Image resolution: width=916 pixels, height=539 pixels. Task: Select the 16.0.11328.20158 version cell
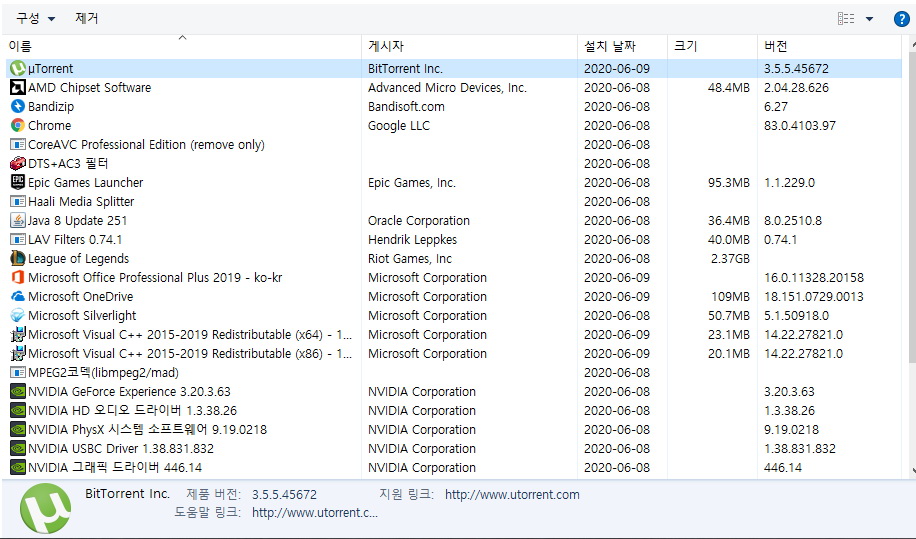click(814, 277)
